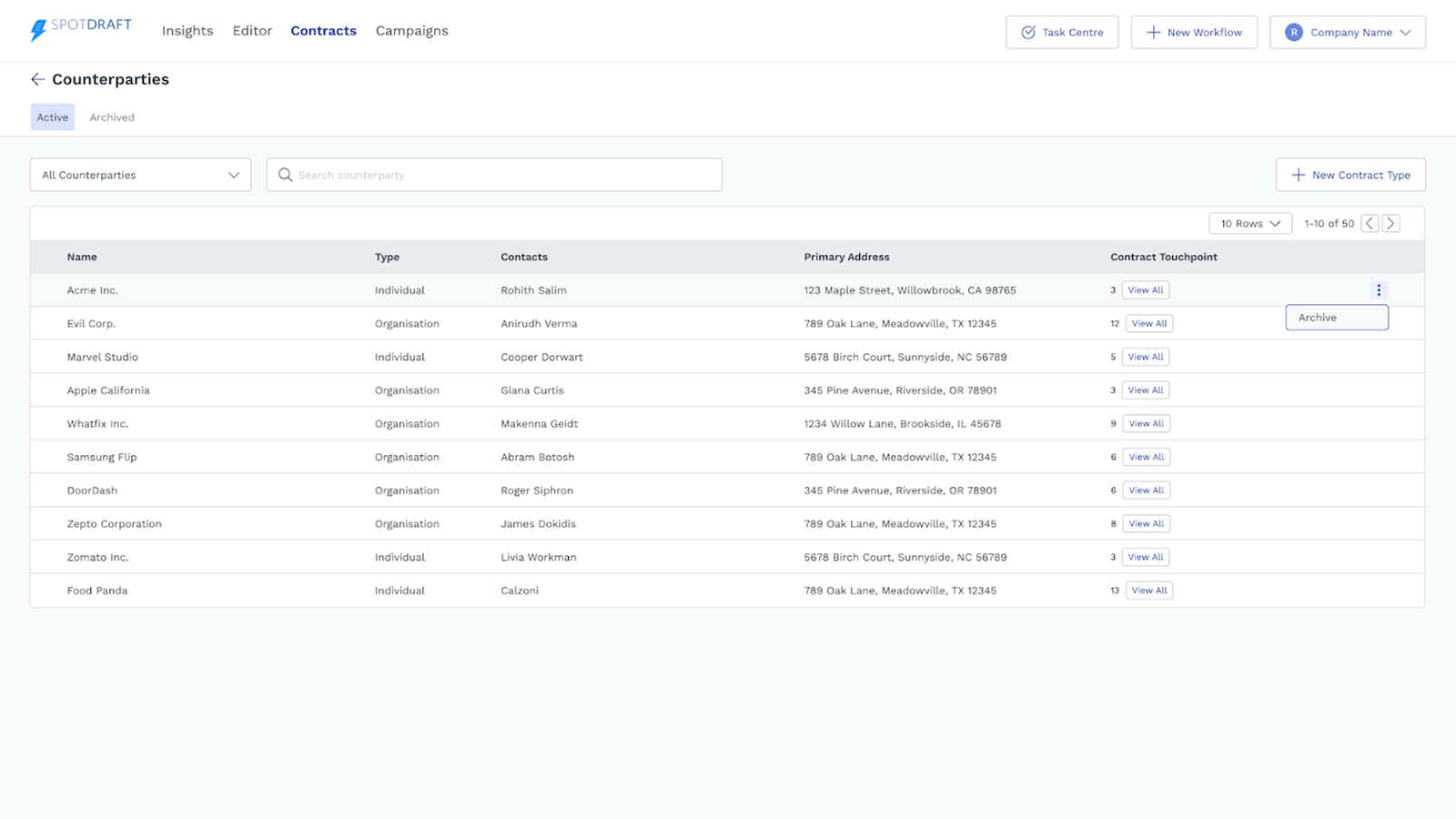Select the Contracts navigation item
Viewport: 1456px width, 819px height.
pos(323,31)
